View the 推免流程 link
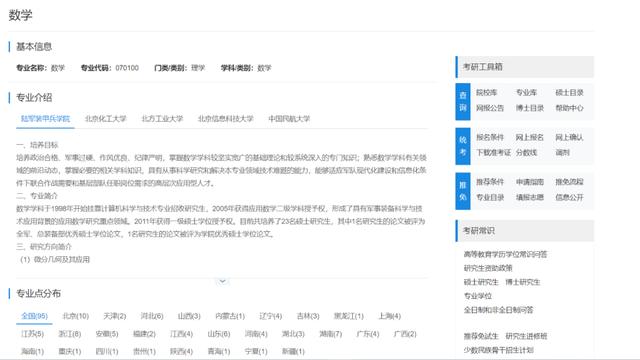Viewport: 640px width, 360px height. tap(569, 182)
